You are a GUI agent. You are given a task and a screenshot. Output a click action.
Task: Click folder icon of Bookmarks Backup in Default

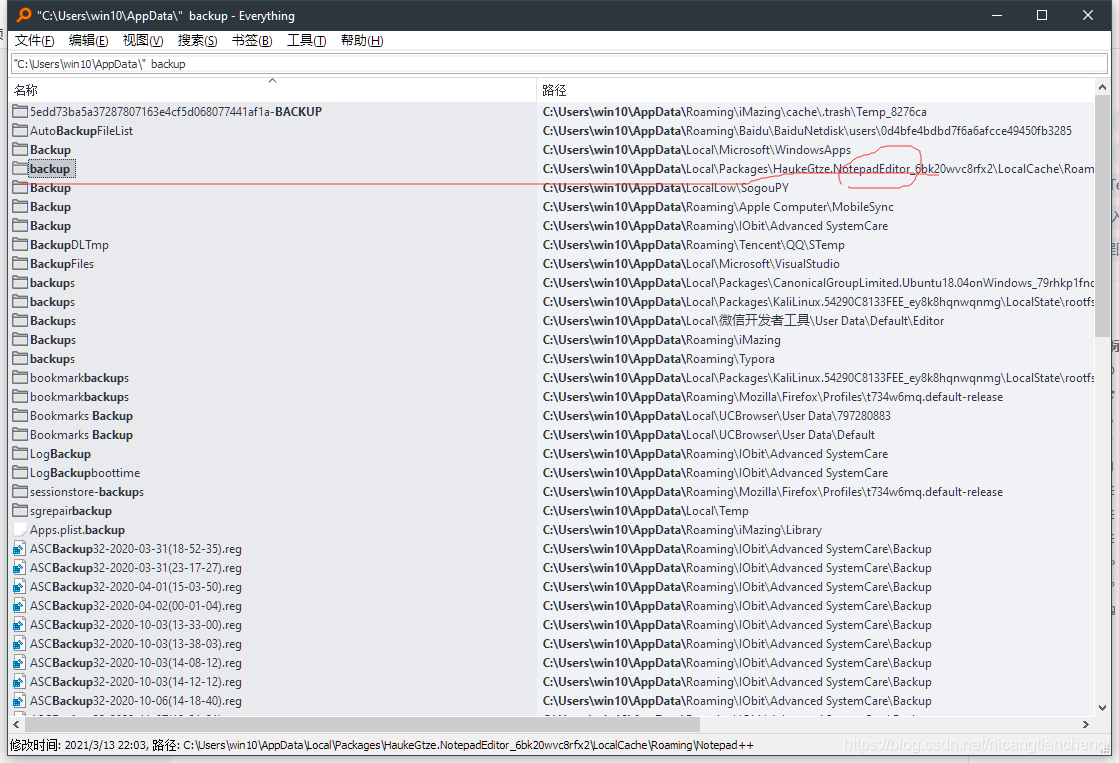coord(20,435)
